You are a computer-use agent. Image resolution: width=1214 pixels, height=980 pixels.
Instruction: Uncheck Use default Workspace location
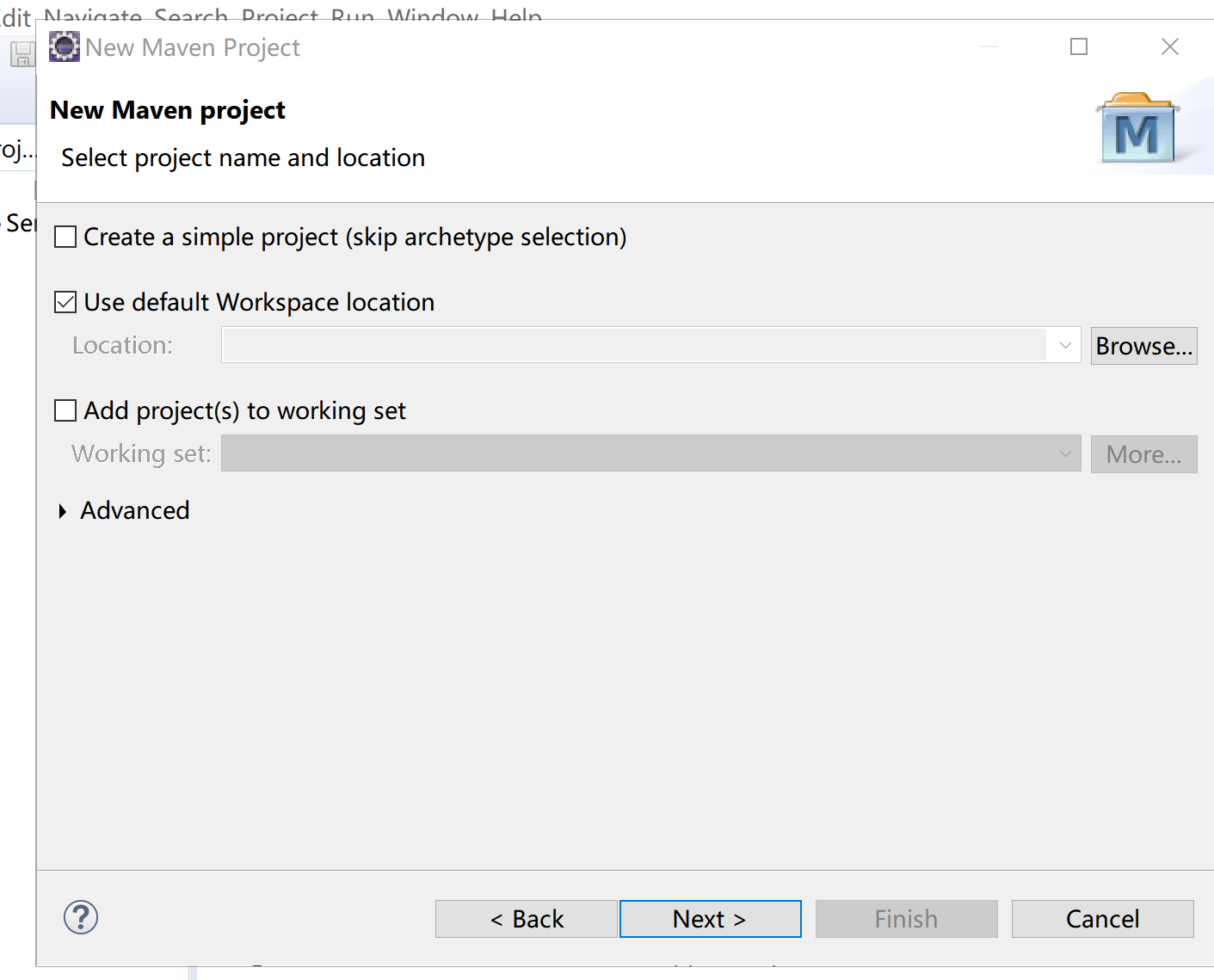65,302
